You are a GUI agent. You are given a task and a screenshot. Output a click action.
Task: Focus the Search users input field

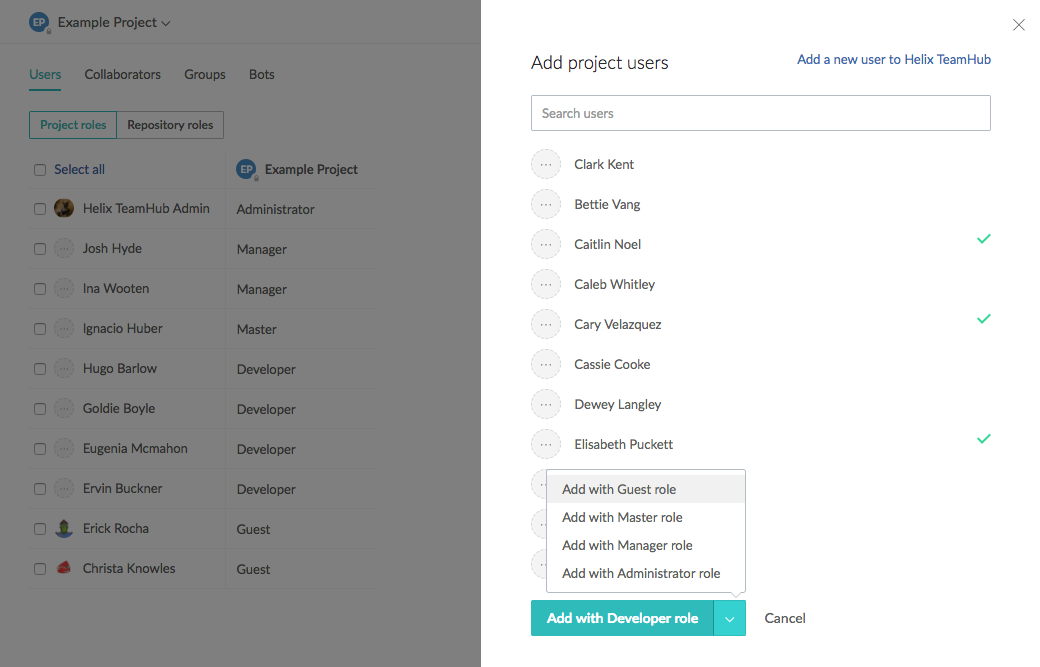760,113
